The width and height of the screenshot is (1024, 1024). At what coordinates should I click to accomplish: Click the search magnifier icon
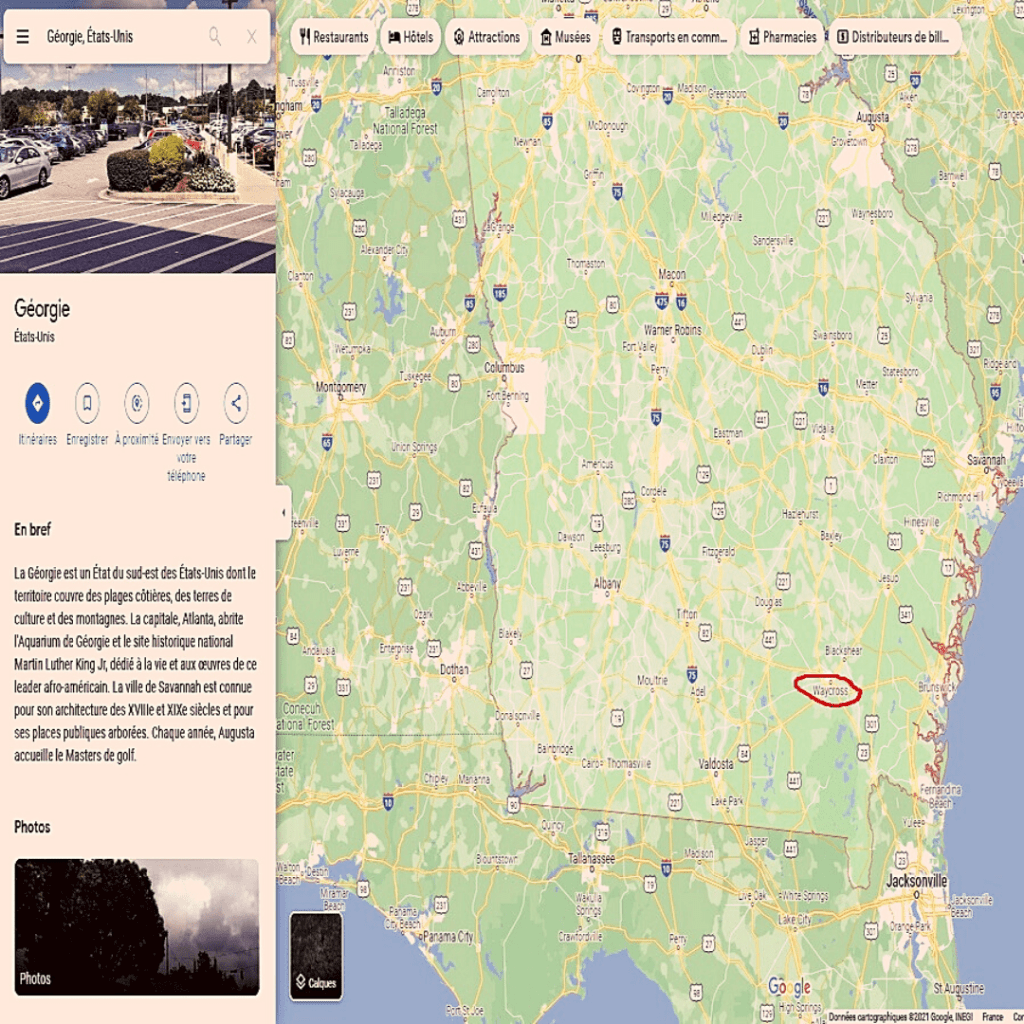(215, 37)
